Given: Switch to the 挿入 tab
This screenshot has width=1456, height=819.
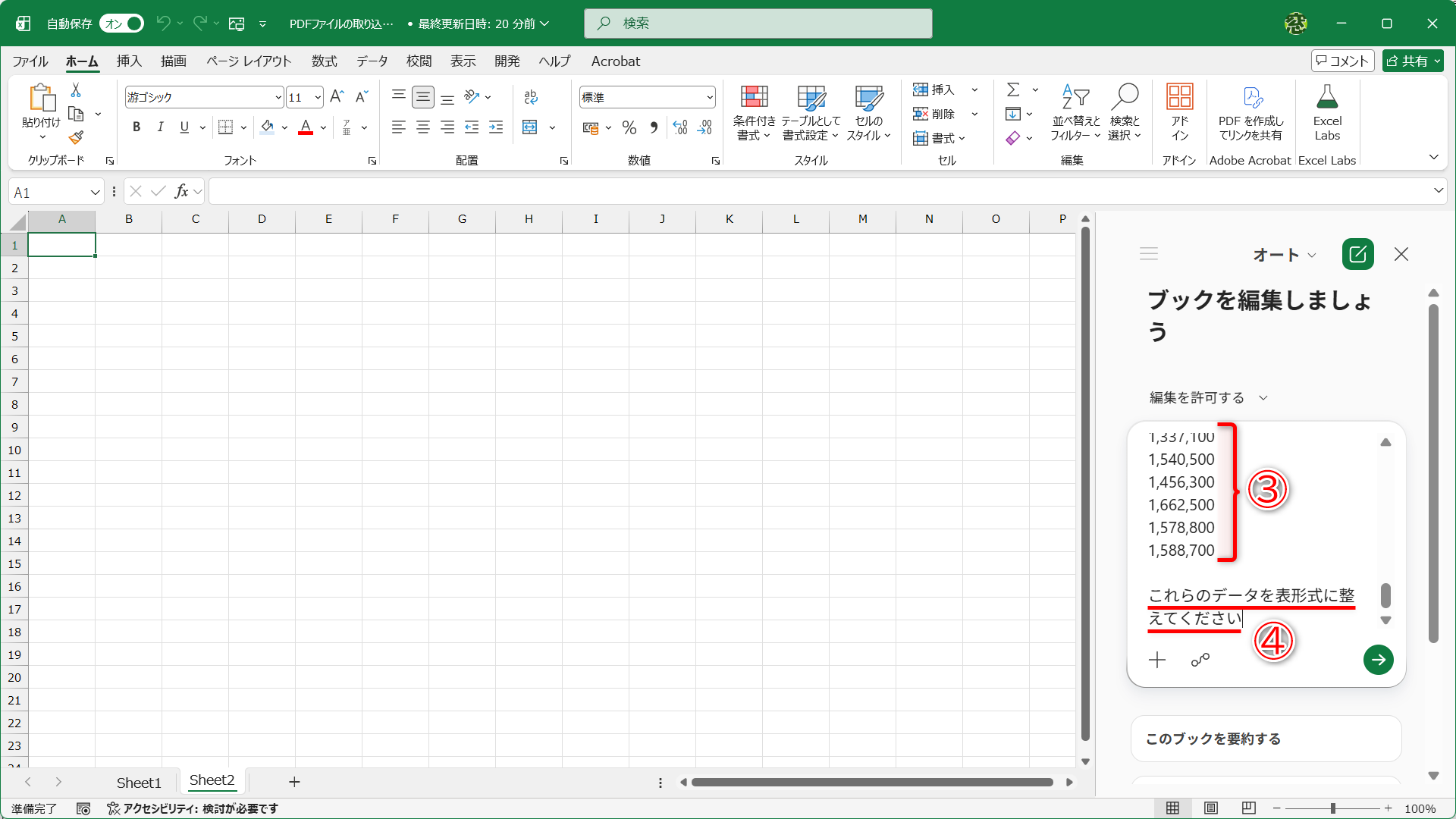Looking at the screenshot, I should click(129, 61).
